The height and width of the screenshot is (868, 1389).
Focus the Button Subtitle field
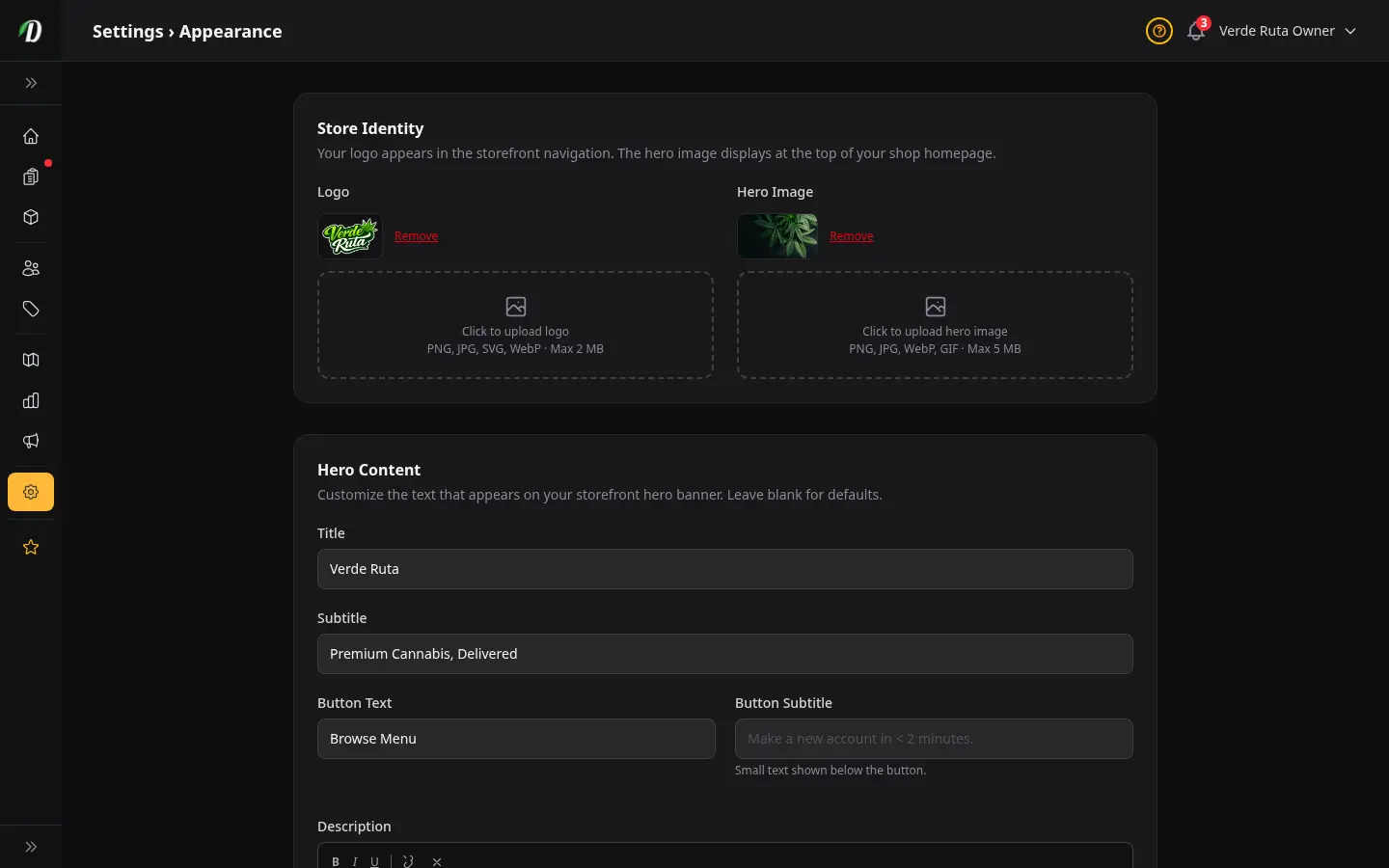[x=934, y=739]
